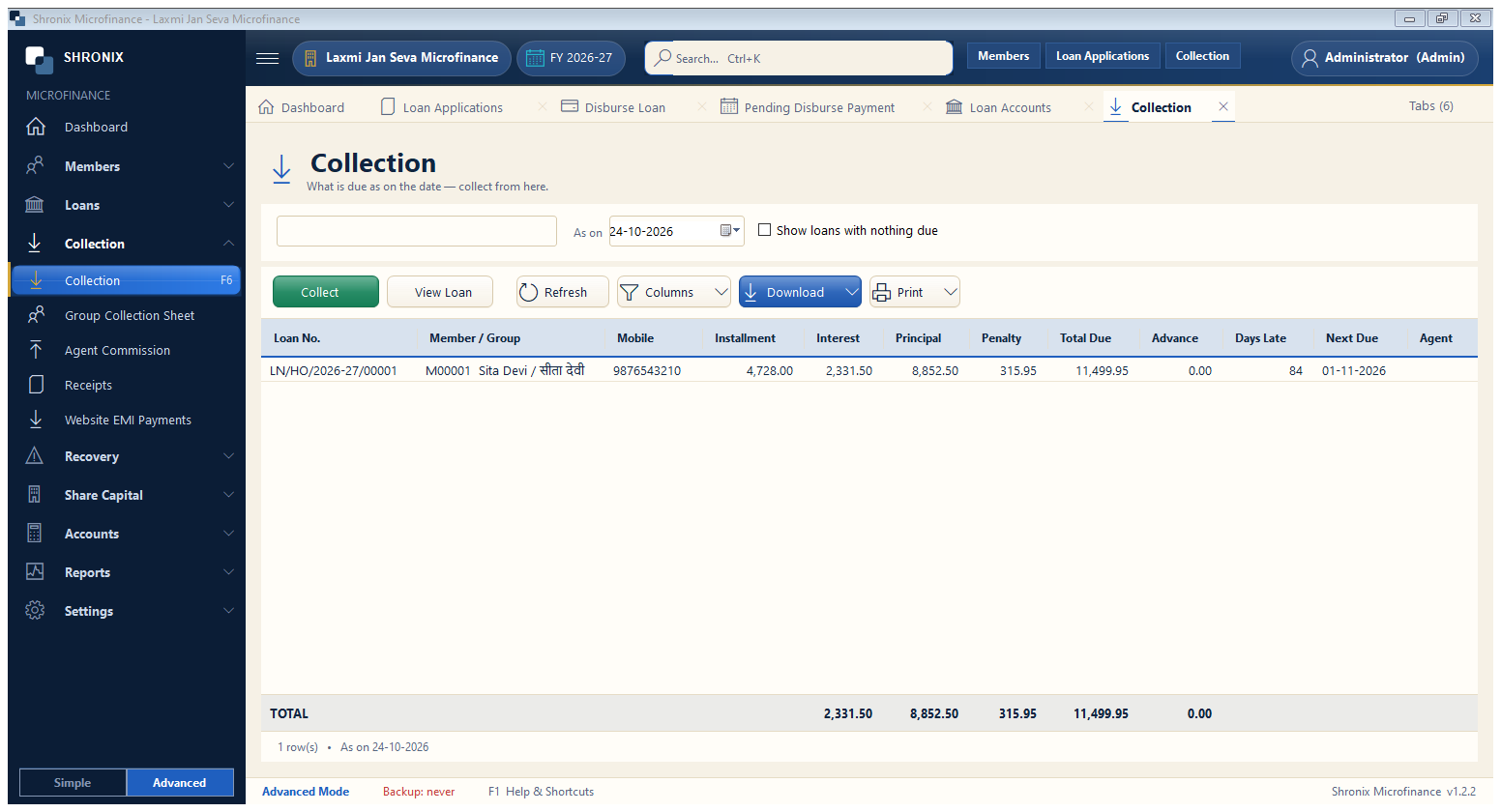Switch to Advanced mode
This screenshot has width=1501, height=812.
(x=180, y=782)
